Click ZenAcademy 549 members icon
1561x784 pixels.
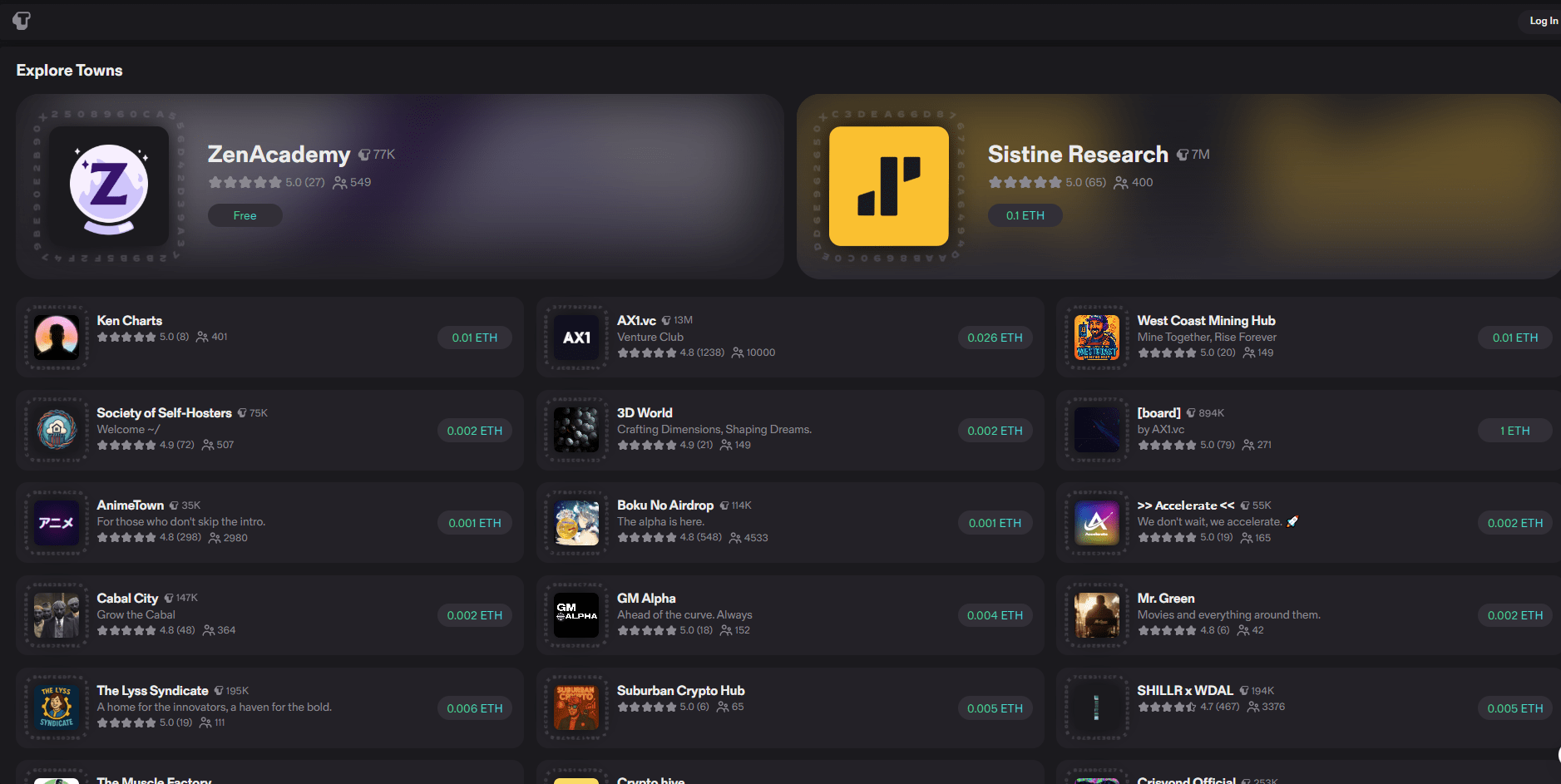click(x=340, y=183)
